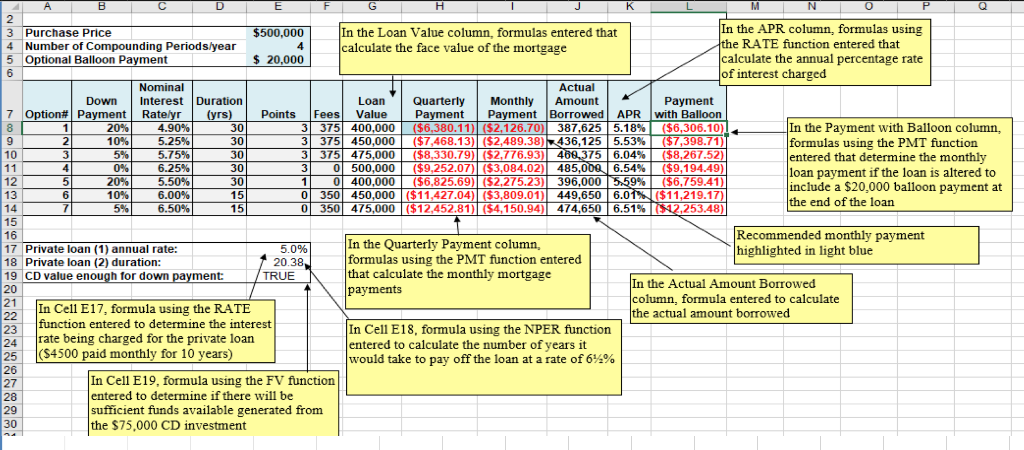Select column header Q
Viewport: 1024px width, 450px height.
point(983,6)
